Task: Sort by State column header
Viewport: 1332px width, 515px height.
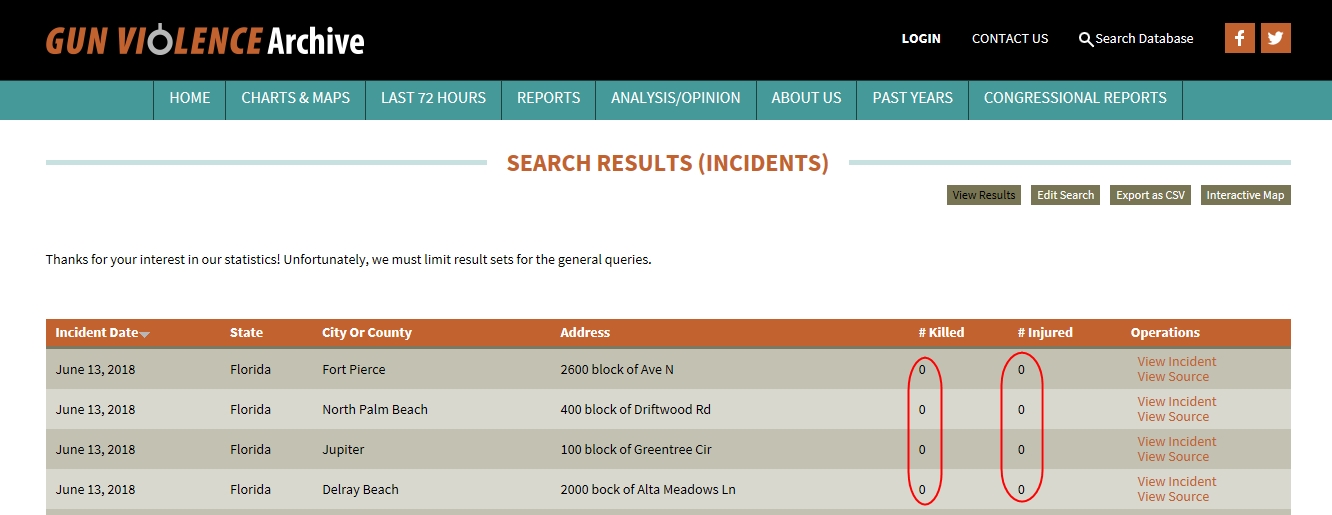Action: coord(246,333)
